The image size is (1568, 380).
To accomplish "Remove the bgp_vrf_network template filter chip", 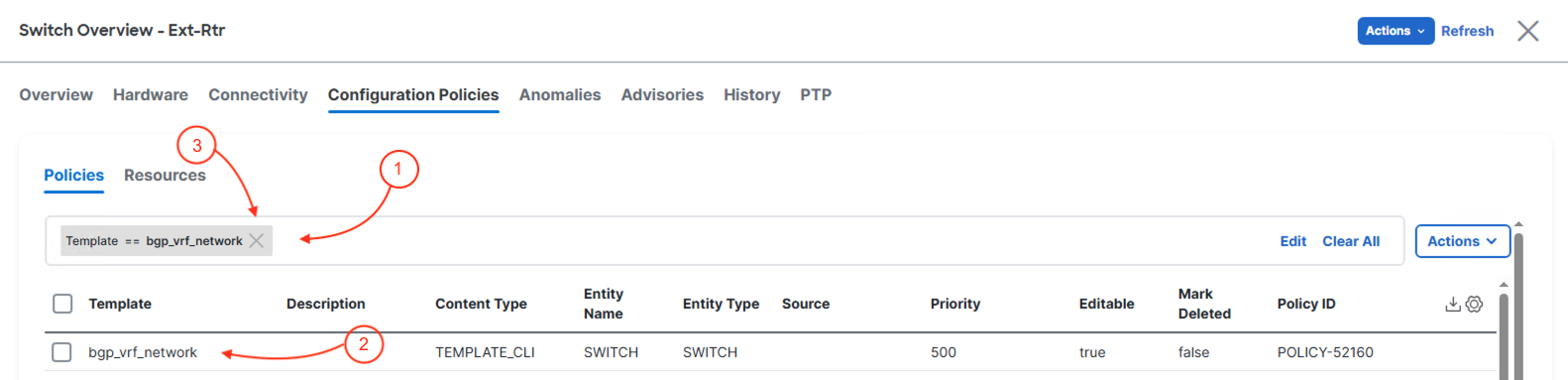I will [257, 241].
